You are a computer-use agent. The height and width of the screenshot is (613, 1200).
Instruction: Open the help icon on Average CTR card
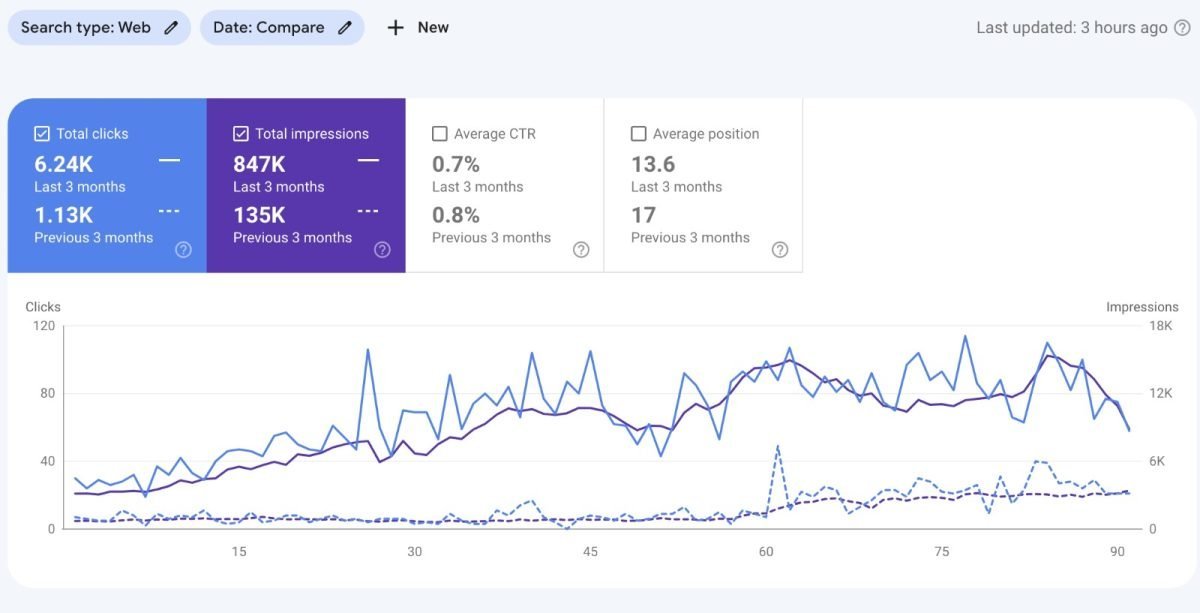click(581, 249)
